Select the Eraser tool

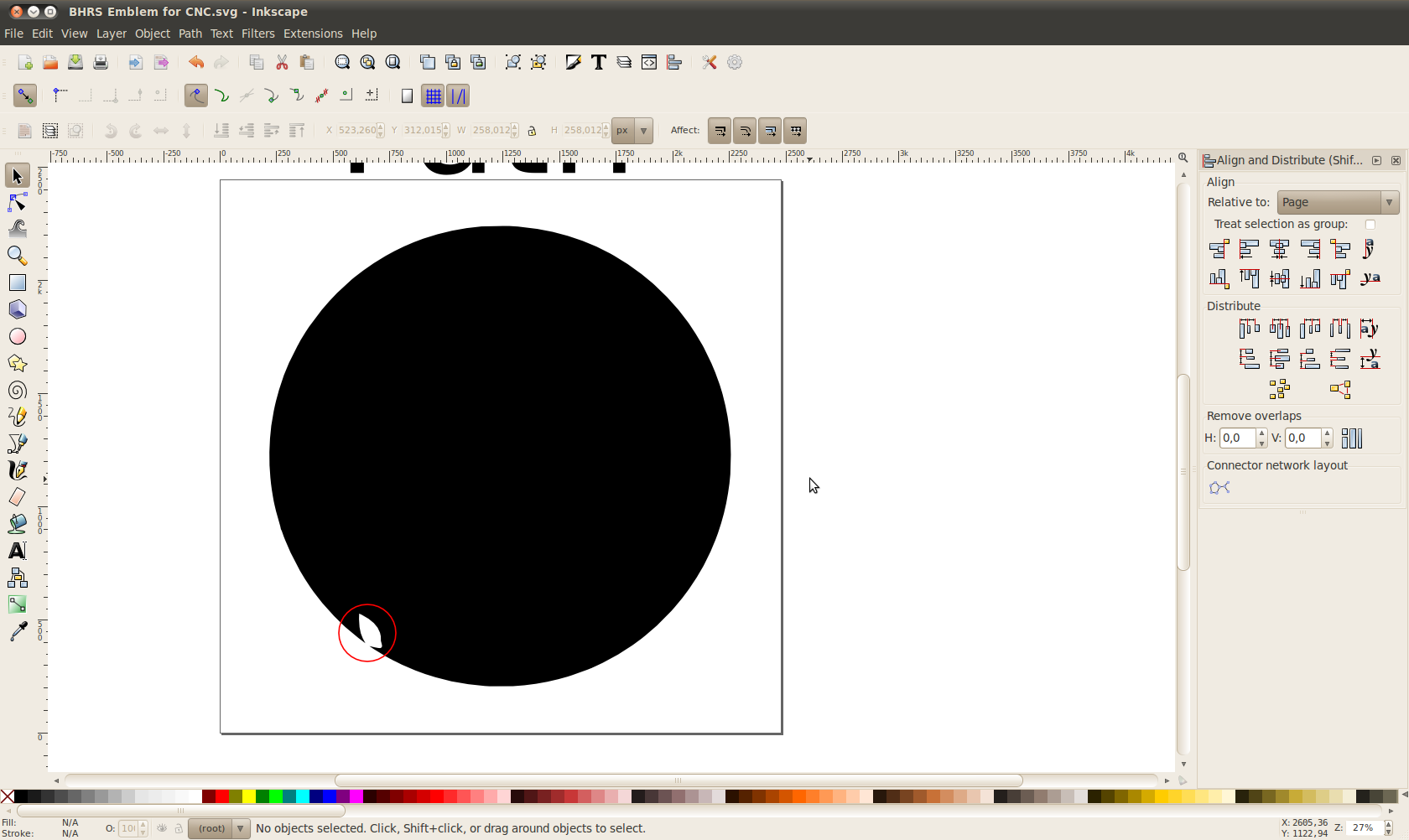18,497
